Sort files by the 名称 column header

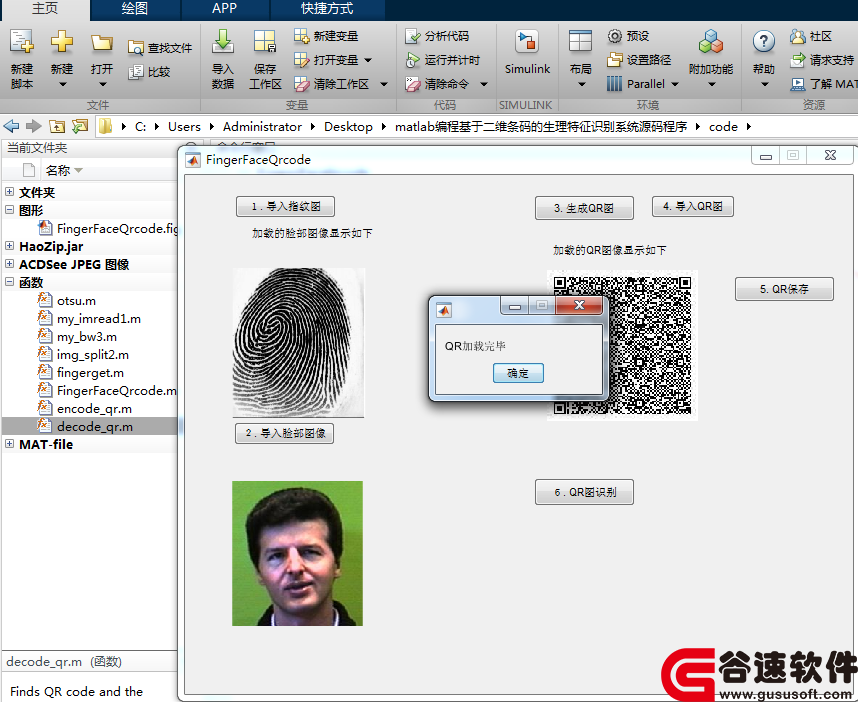click(x=63, y=170)
